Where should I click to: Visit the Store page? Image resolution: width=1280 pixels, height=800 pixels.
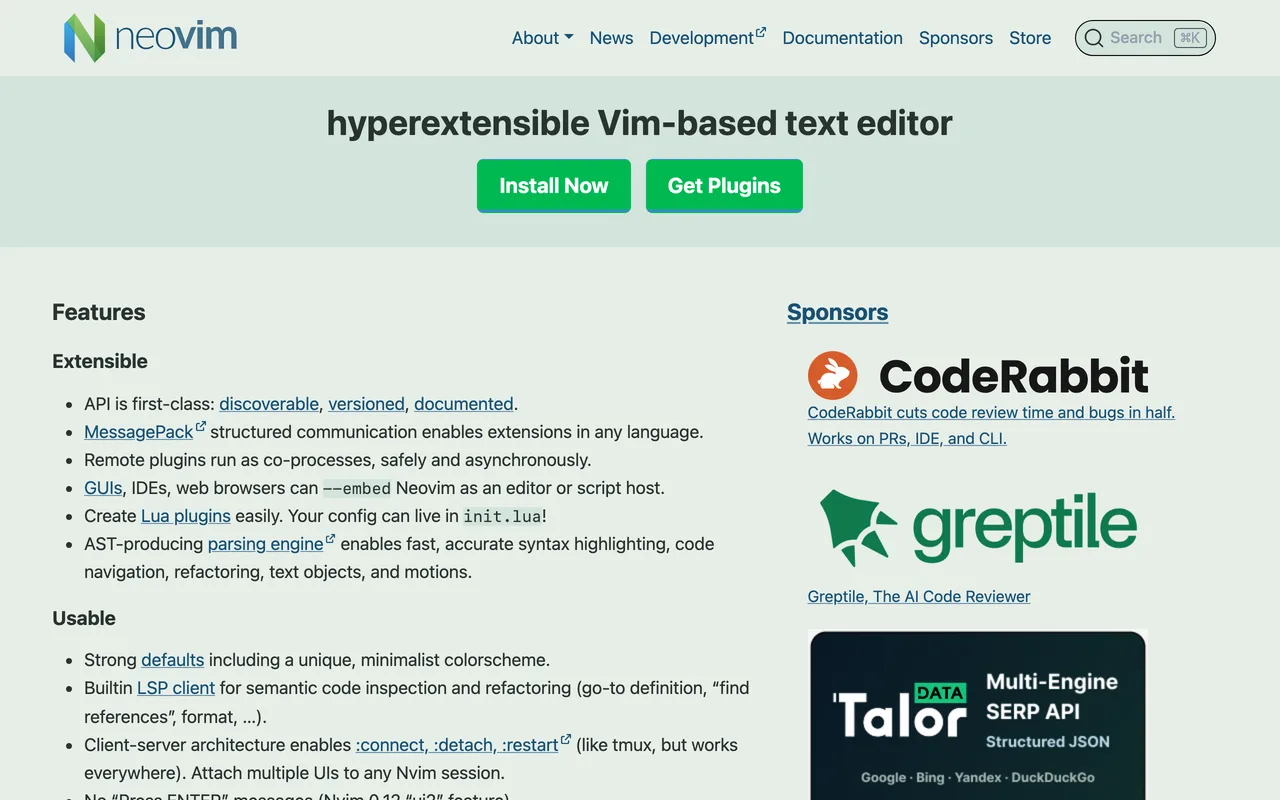1030,38
